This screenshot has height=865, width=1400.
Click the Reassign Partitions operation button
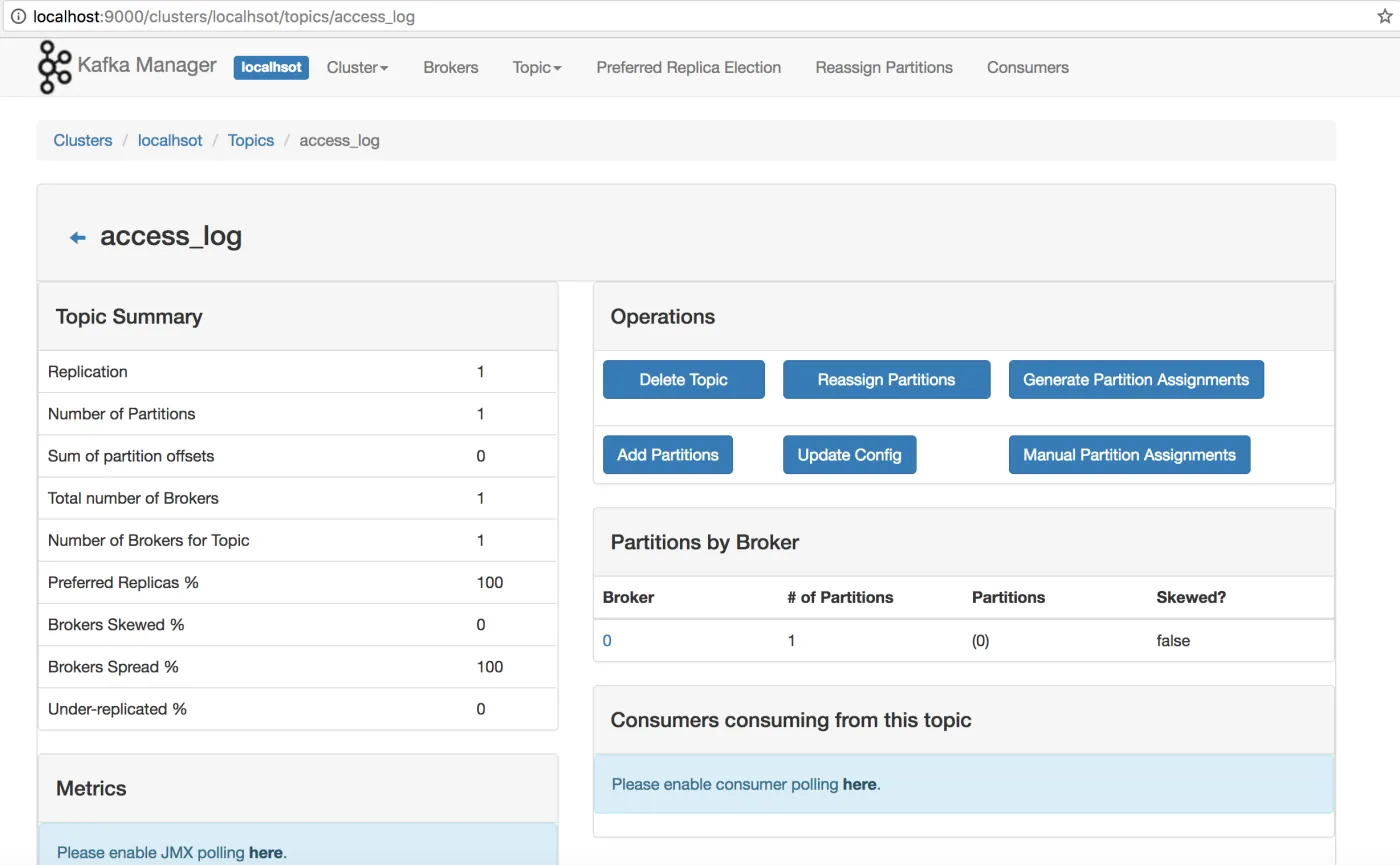click(887, 380)
